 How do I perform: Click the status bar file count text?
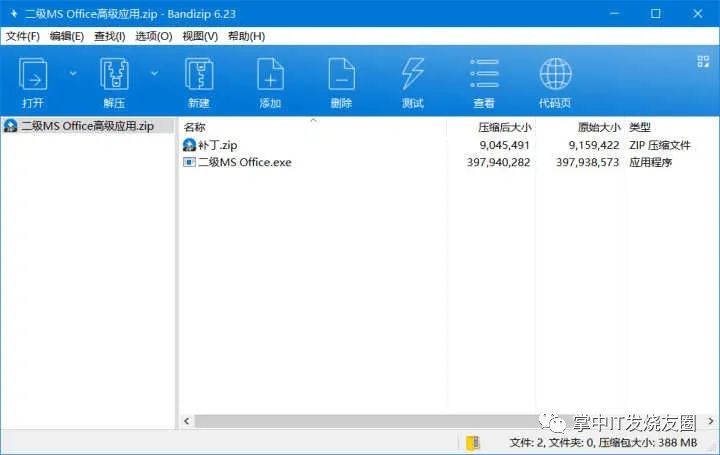603,443
